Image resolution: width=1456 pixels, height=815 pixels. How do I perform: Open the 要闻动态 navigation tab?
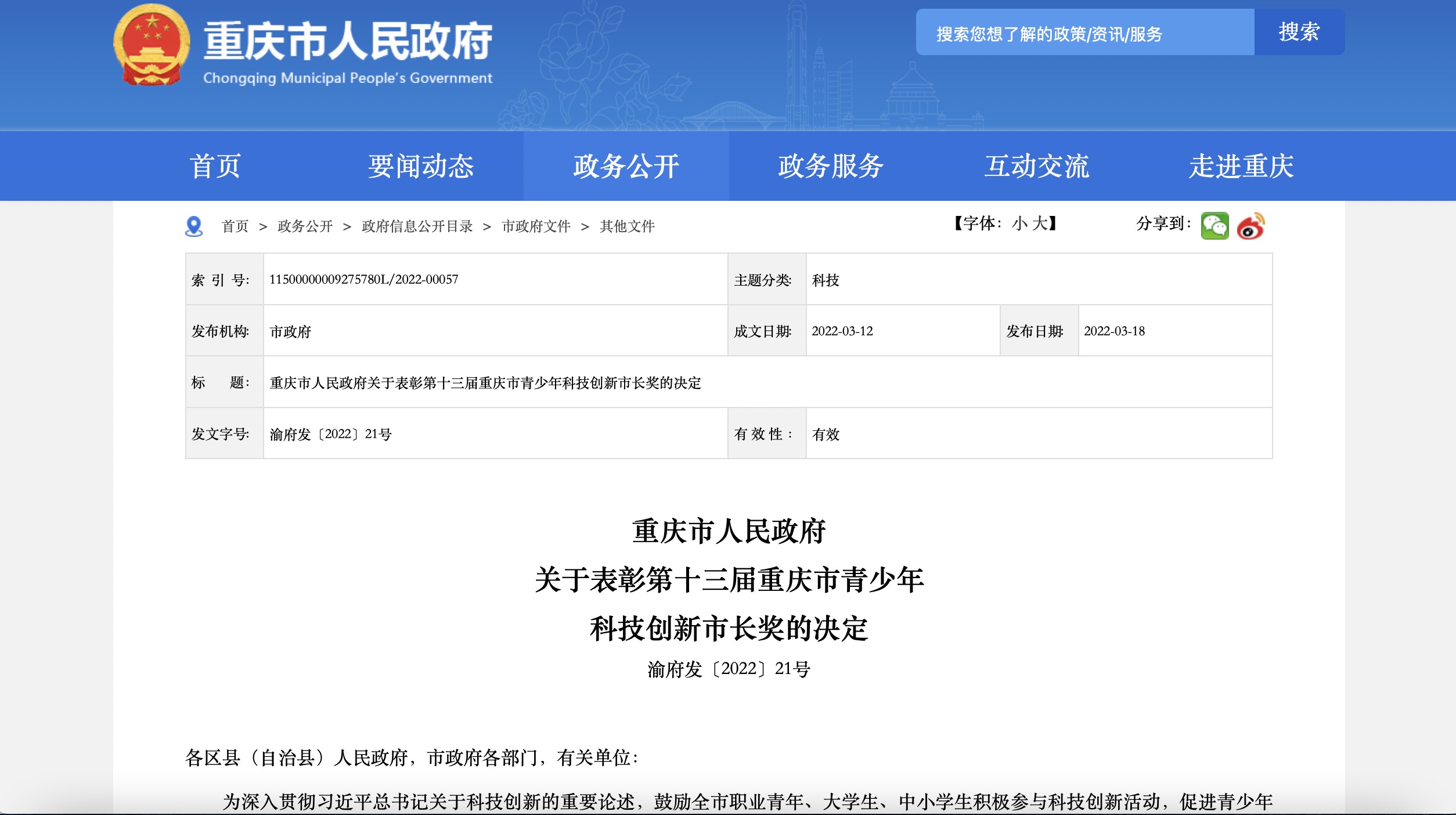[421, 166]
